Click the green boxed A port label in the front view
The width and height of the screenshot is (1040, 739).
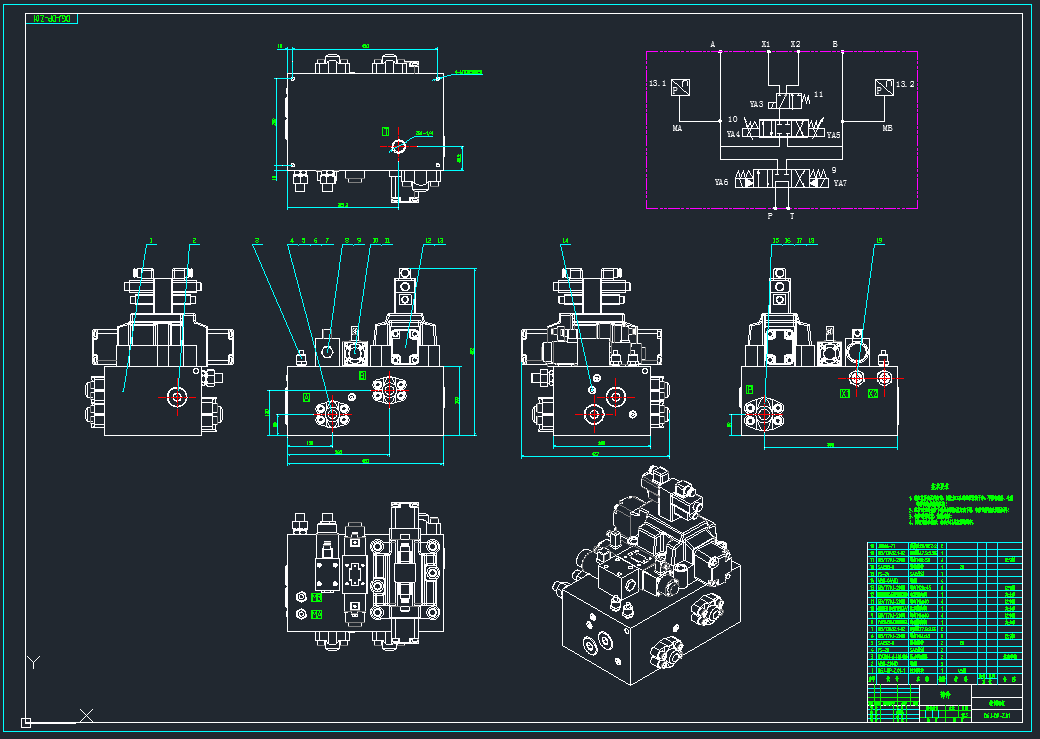[x=306, y=397]
